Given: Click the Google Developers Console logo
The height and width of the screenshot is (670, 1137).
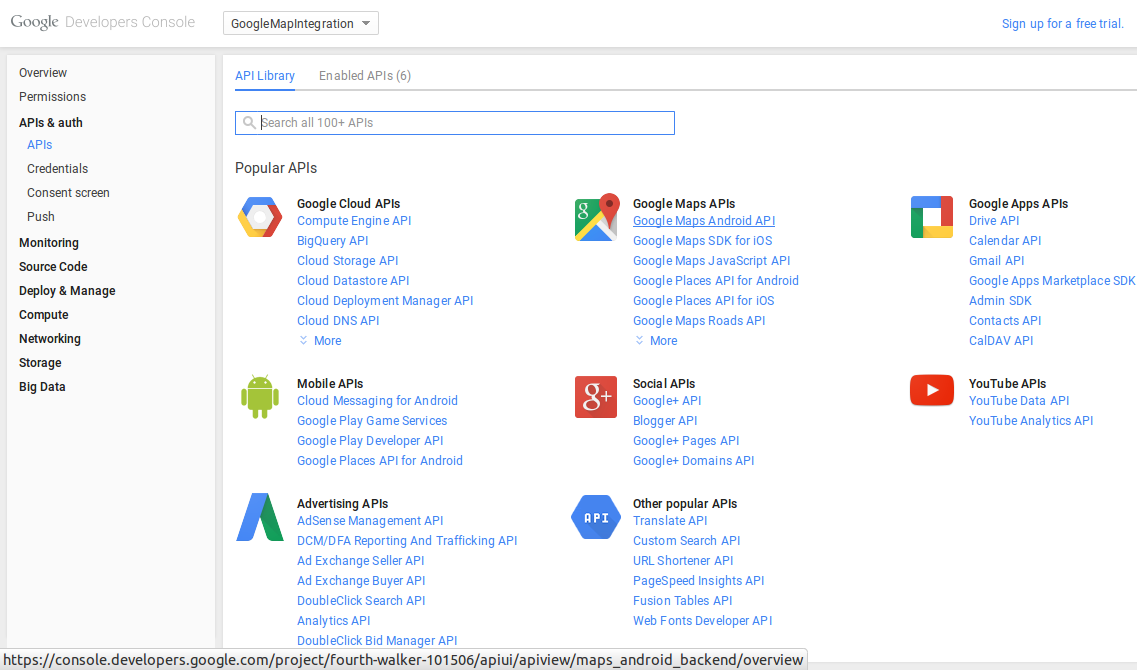Looking at the screenshot, I should click(102, 22).
